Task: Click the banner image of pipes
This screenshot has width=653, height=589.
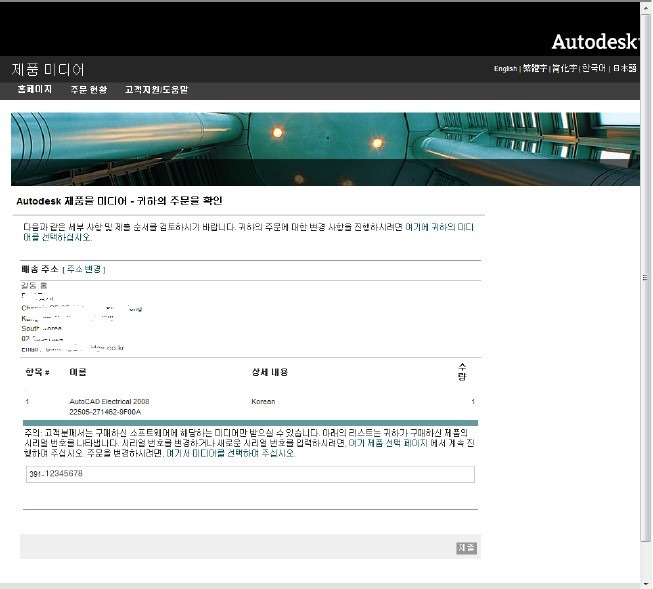Action: [325, 149]
